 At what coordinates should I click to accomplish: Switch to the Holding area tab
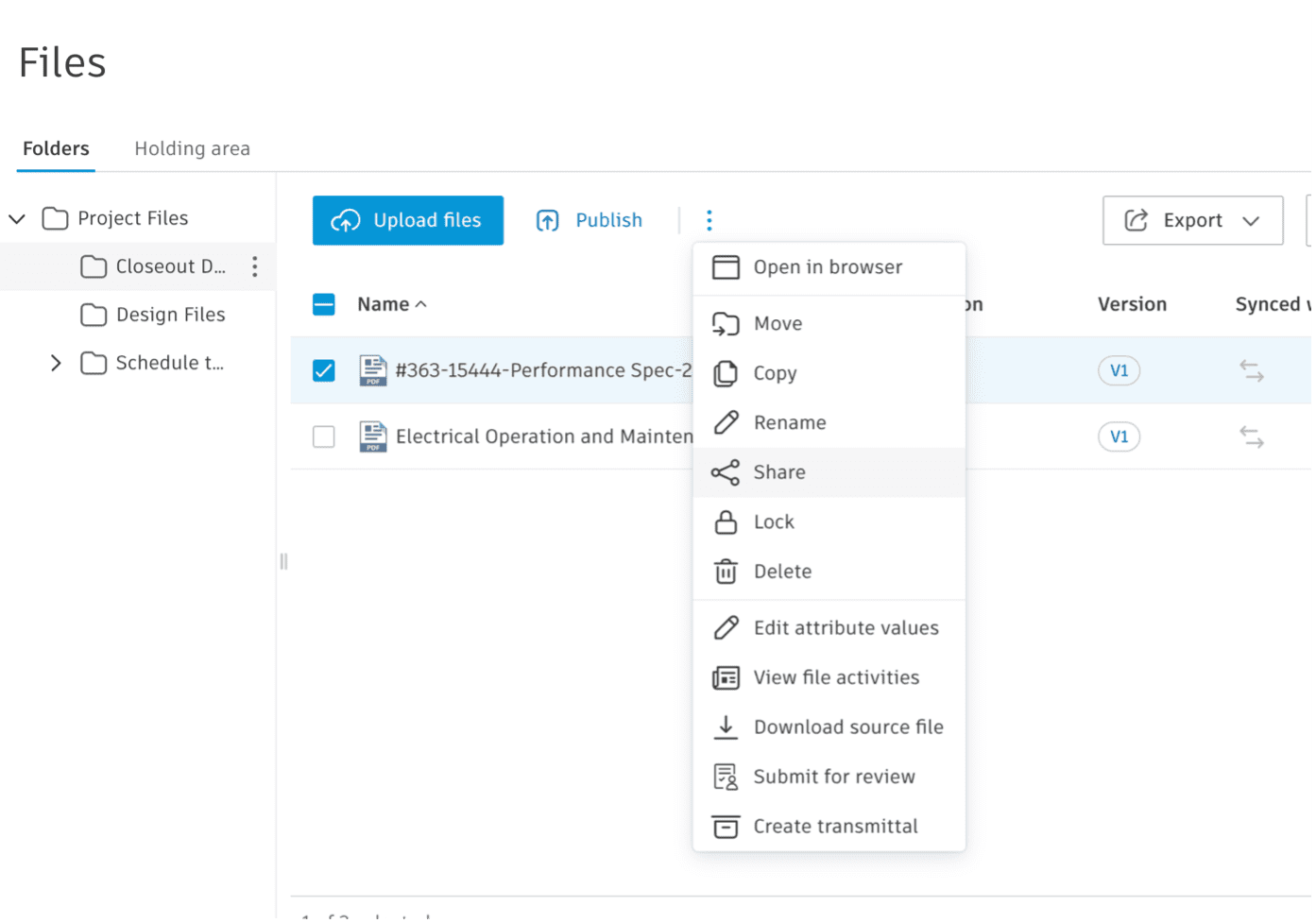tap(192, 148)
